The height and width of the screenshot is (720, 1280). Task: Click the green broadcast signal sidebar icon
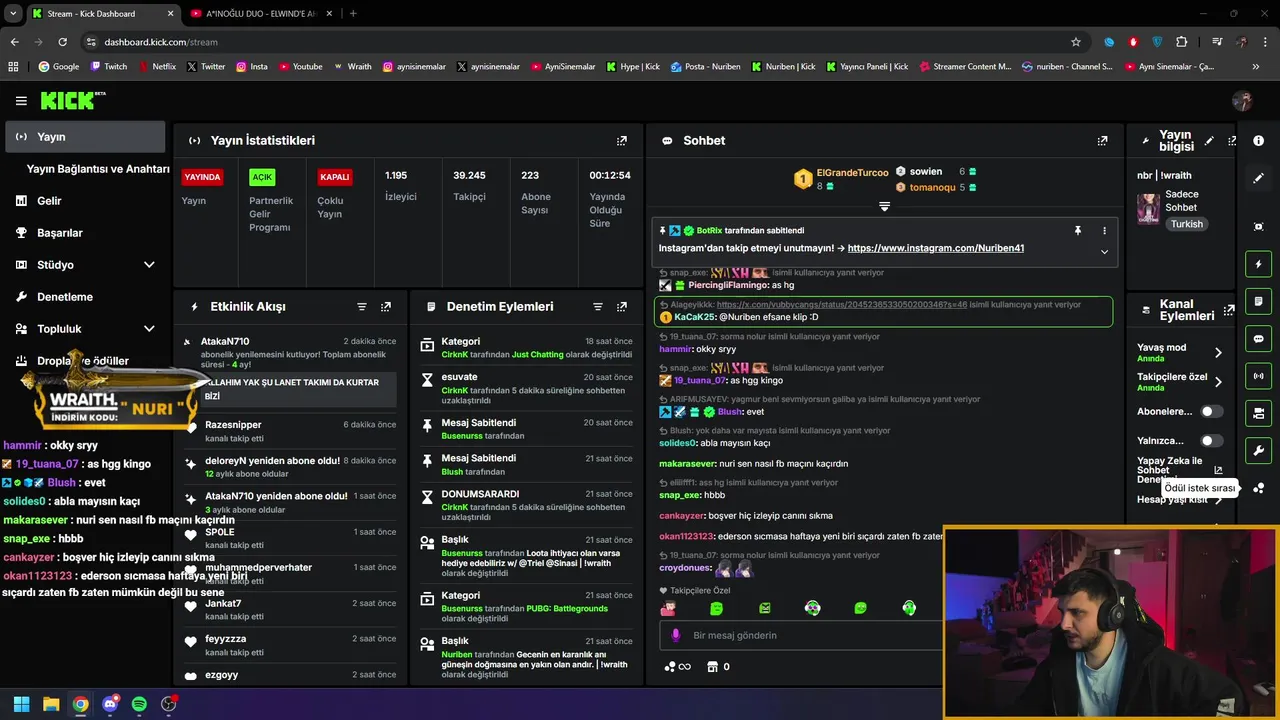[x=1259, y=376]
